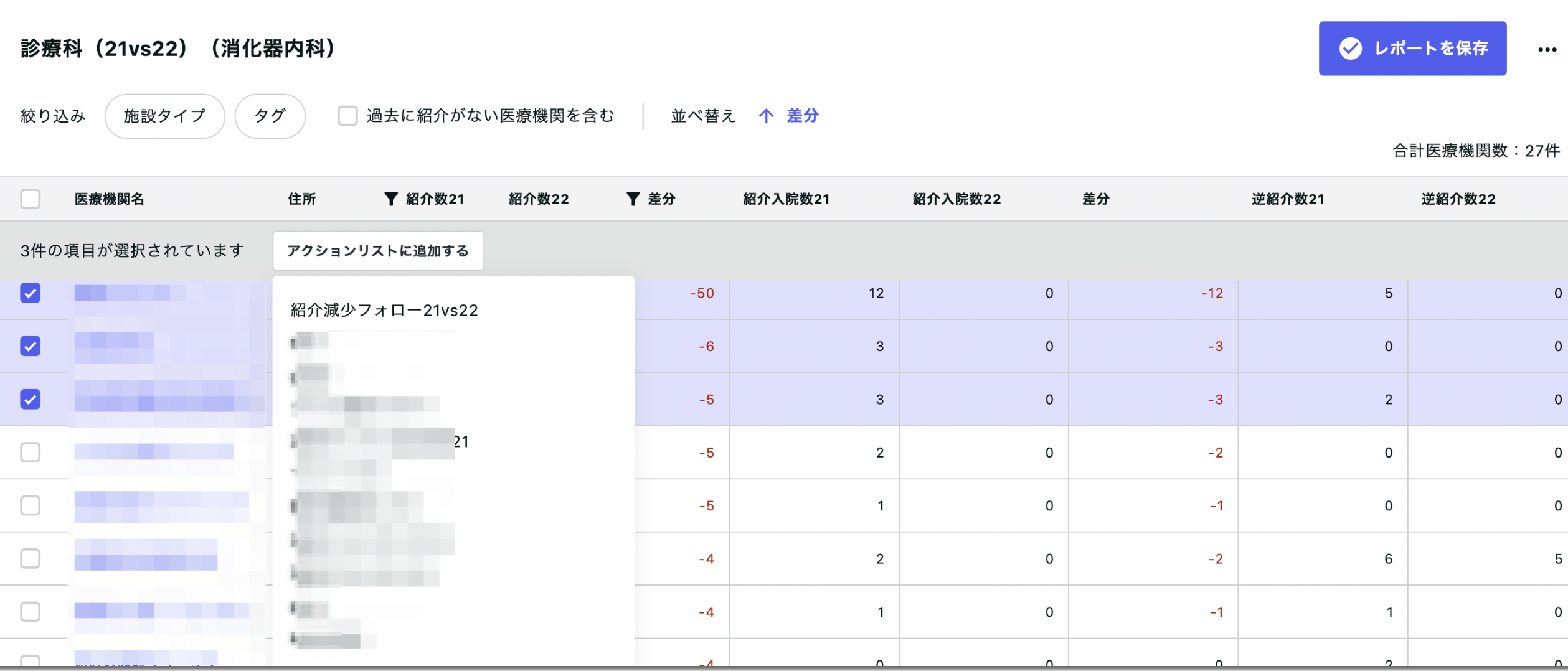Check the row with 逆紹介数21 value 1
This screenshot has height=671, width=1568.
[x=31, y=611]
